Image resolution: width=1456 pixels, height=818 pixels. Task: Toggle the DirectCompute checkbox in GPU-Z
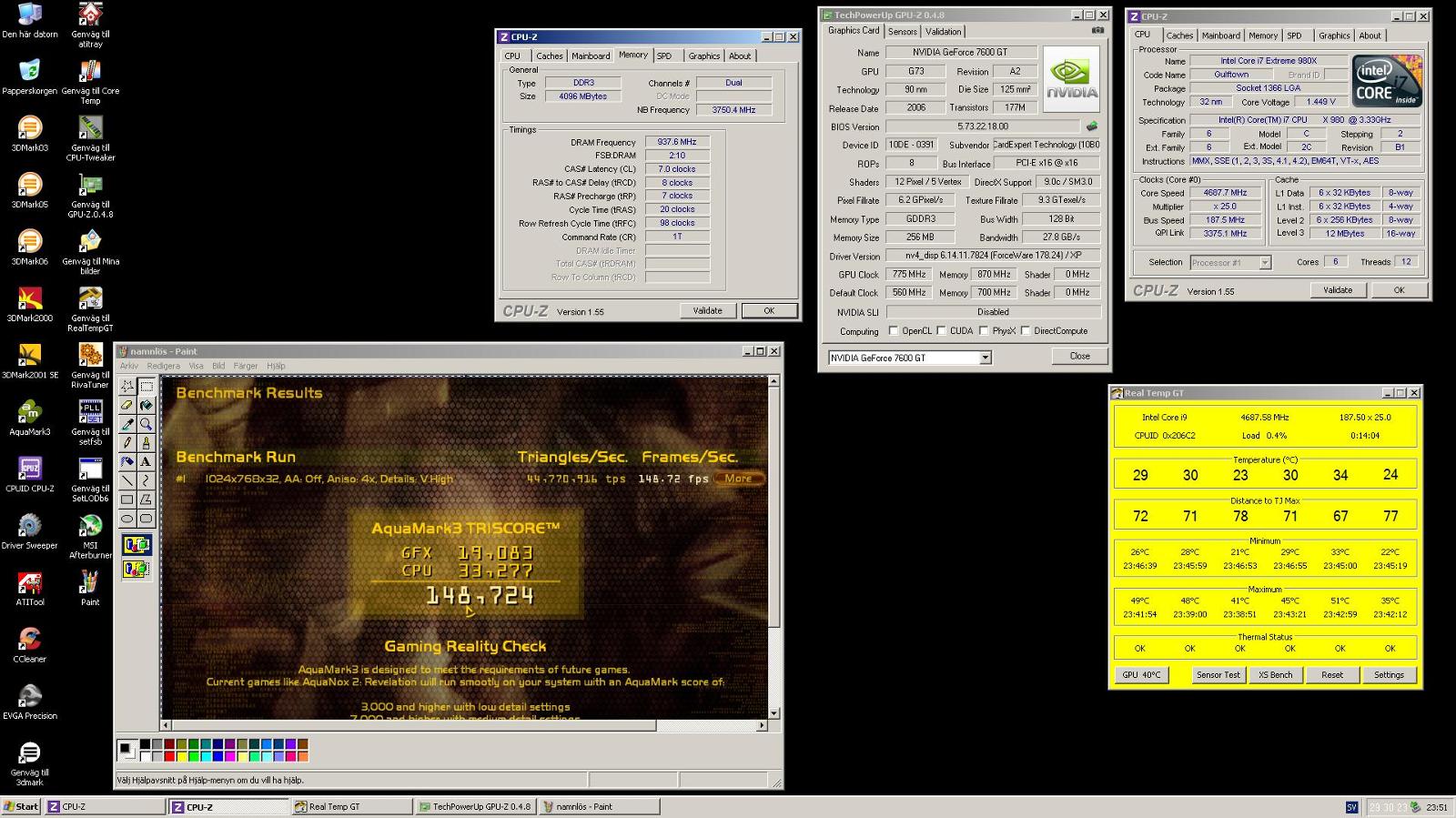(1026, 331)
